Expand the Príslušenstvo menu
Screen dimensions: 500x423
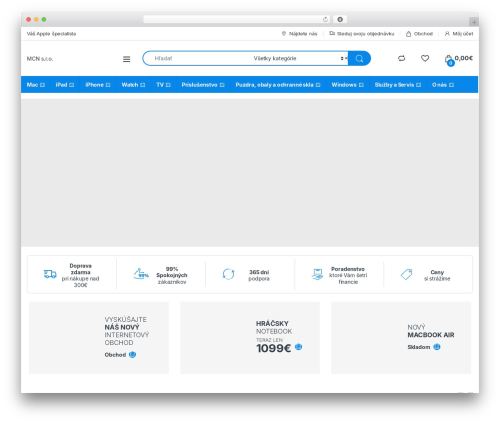[203, 85]
